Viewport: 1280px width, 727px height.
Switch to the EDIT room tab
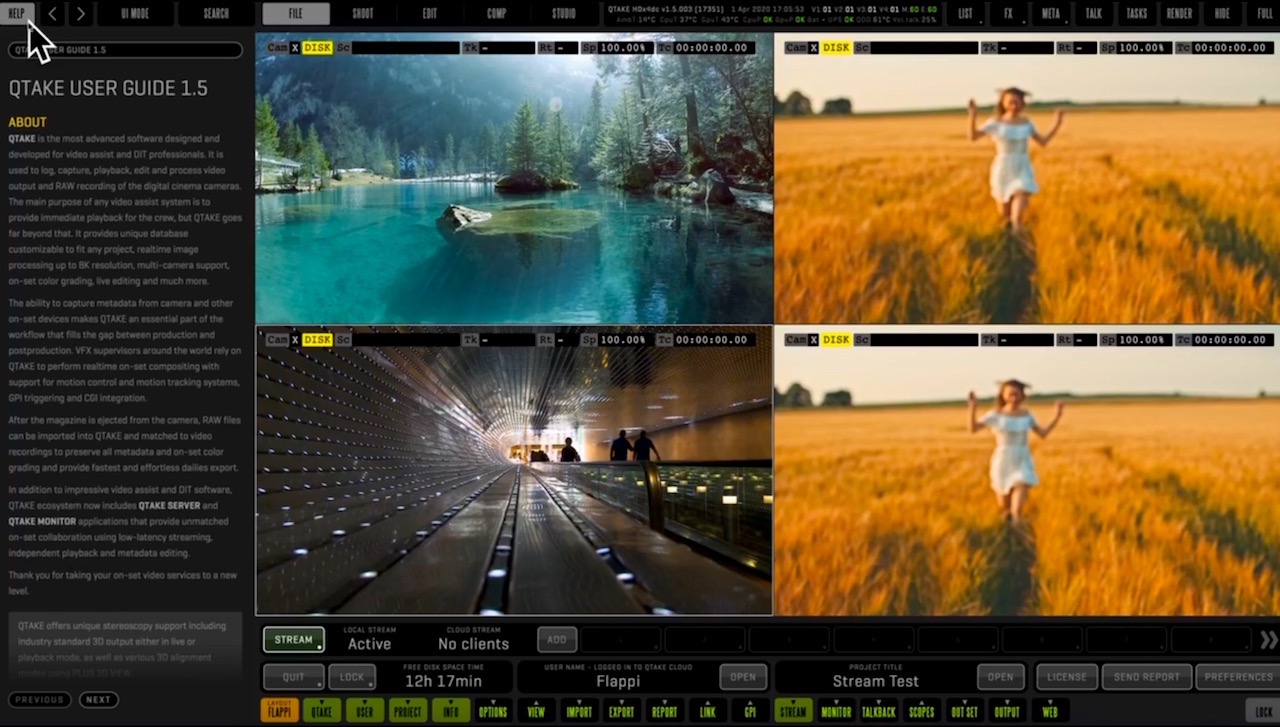click(x=430, y=14)
